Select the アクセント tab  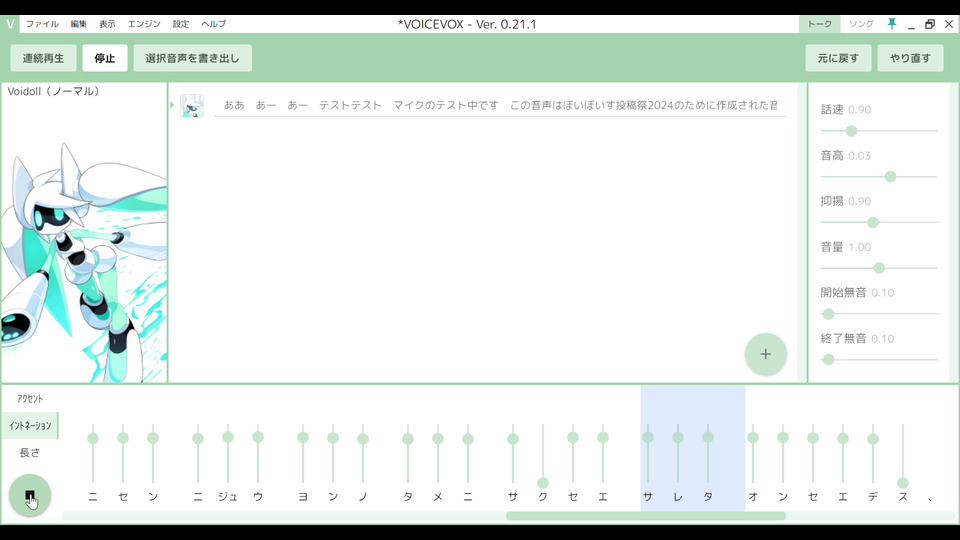click(x=30, y=399)
